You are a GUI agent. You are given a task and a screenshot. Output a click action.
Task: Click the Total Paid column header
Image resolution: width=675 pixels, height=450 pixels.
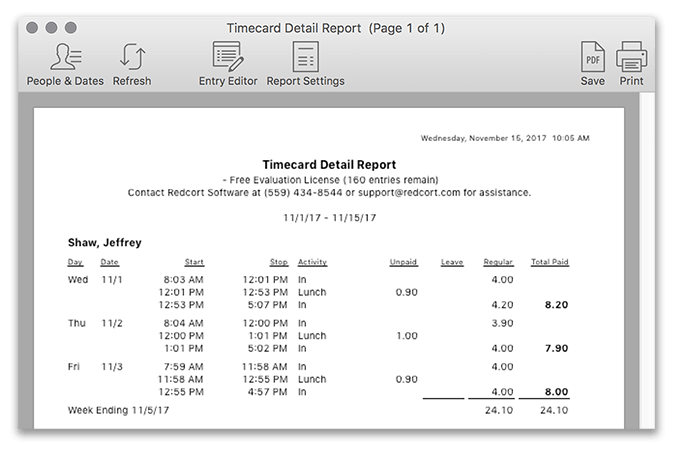(x=549, y=263)
